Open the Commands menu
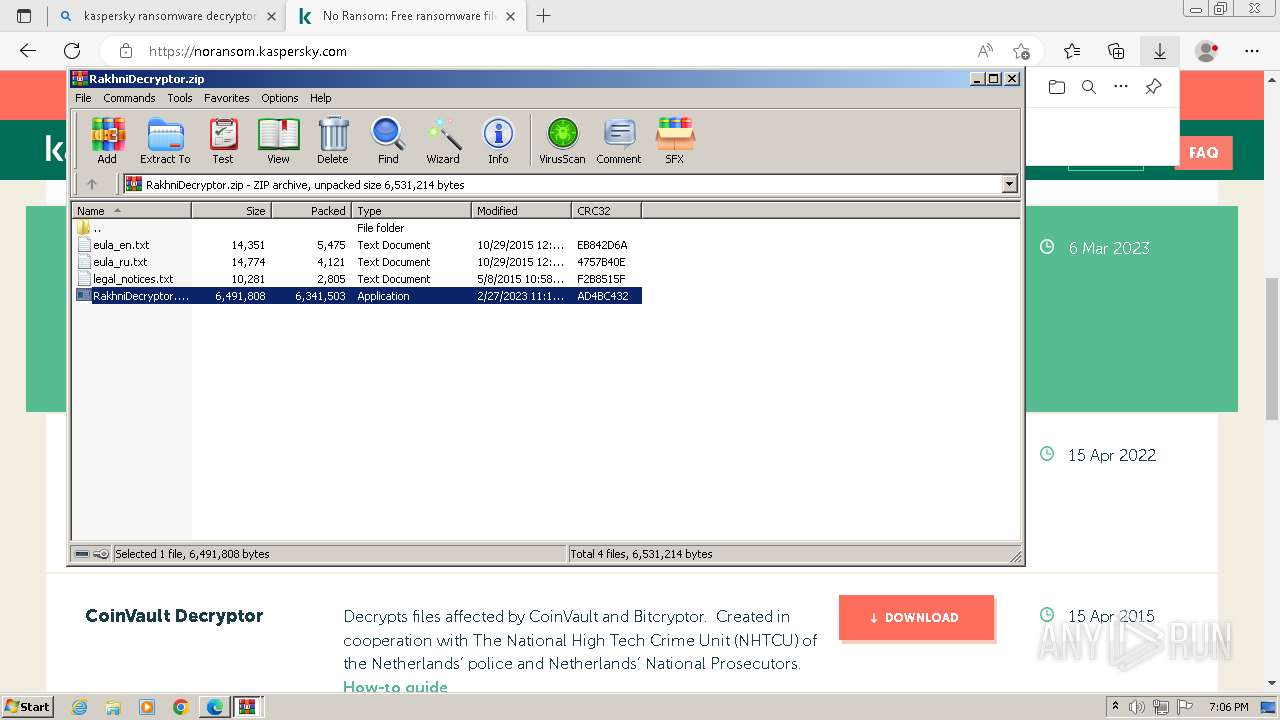 coord(129,98)
